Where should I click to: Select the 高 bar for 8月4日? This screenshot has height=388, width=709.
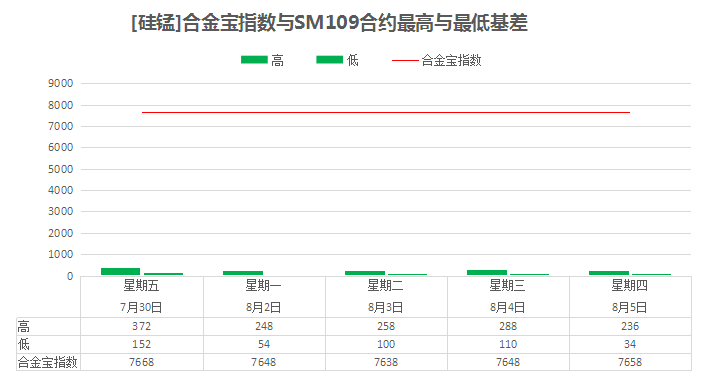(487, 272)
